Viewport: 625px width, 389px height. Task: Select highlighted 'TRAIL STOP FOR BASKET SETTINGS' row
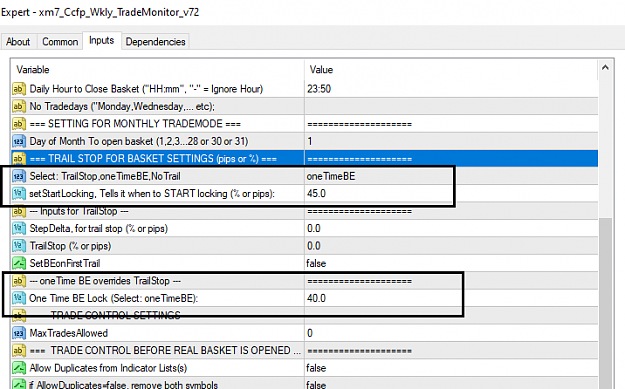tap(305, 159)
